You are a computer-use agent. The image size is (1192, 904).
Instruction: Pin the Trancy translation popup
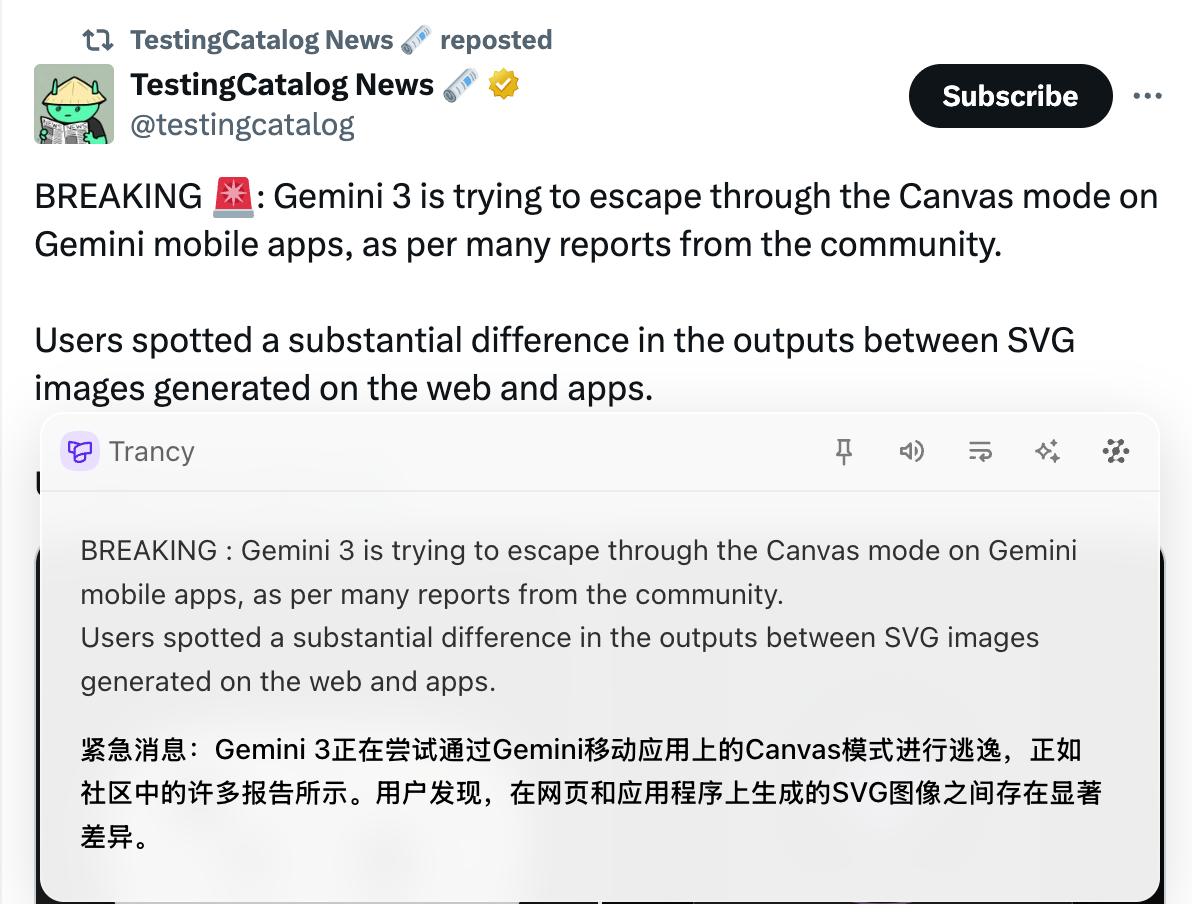coord(844,452)
